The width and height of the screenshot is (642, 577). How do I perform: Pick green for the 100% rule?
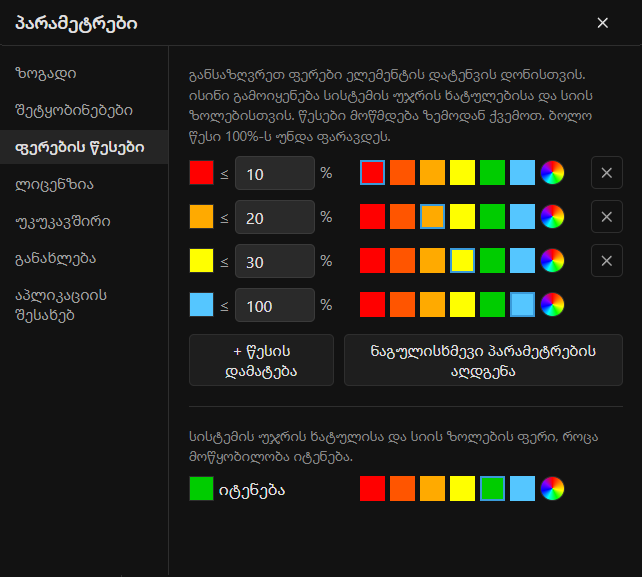tap(492, 305)
